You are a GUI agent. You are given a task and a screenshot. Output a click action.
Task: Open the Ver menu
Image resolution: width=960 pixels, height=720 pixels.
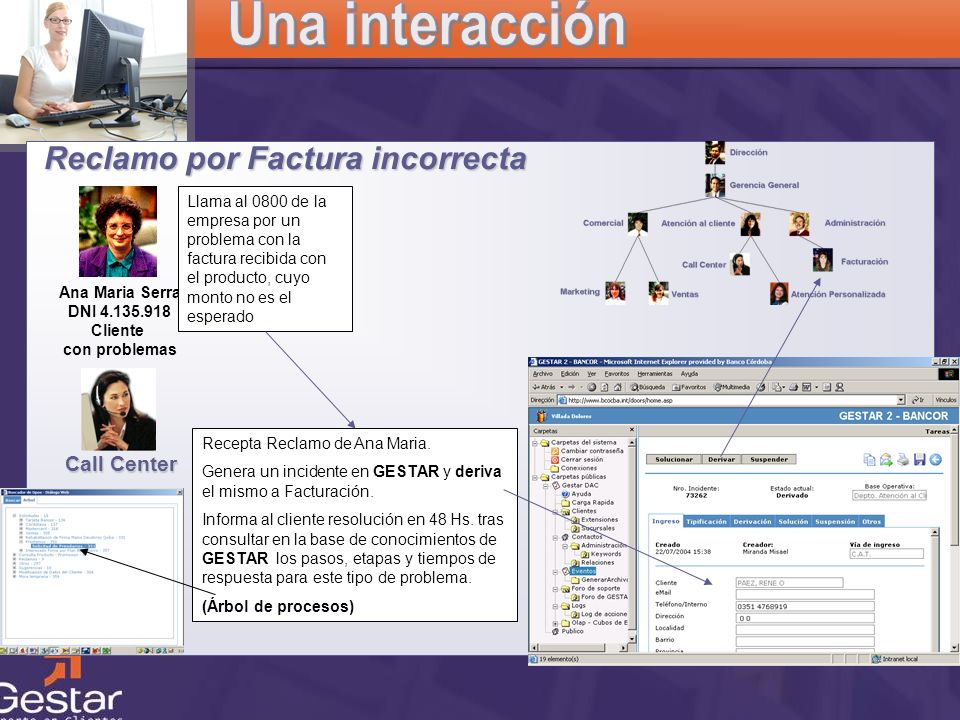591,373
